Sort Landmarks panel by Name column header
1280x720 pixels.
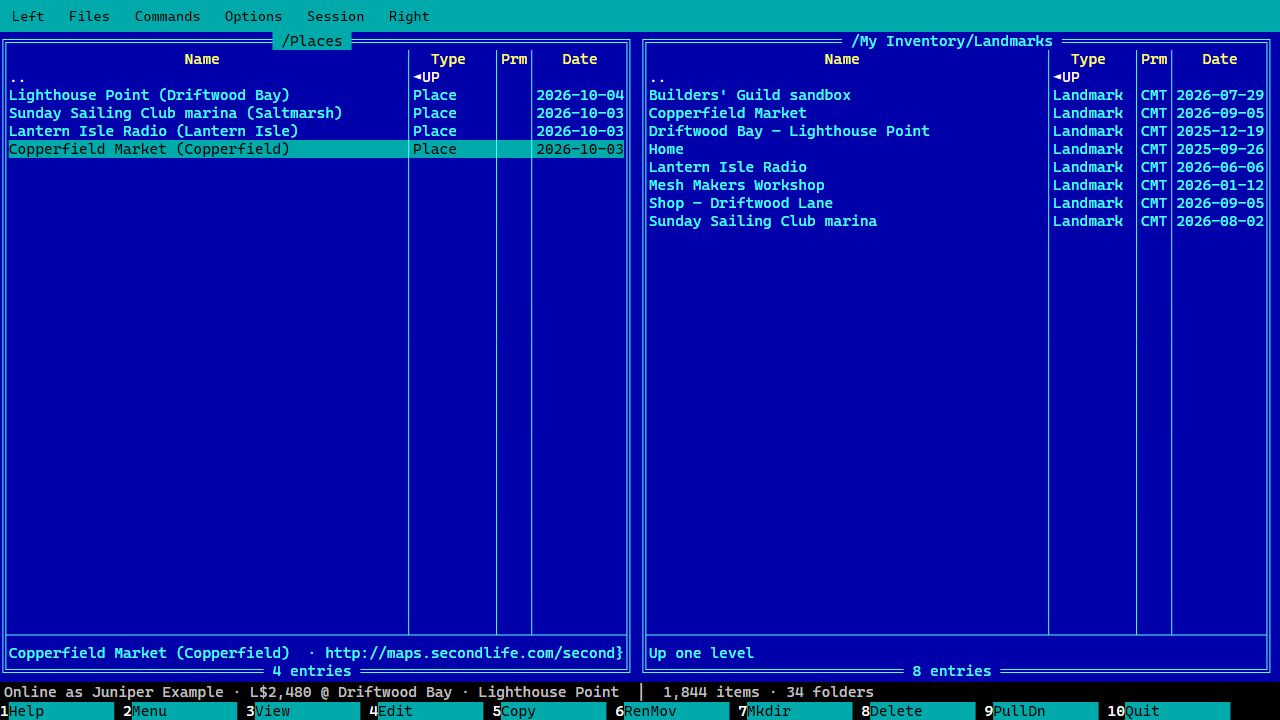(842, 59)
